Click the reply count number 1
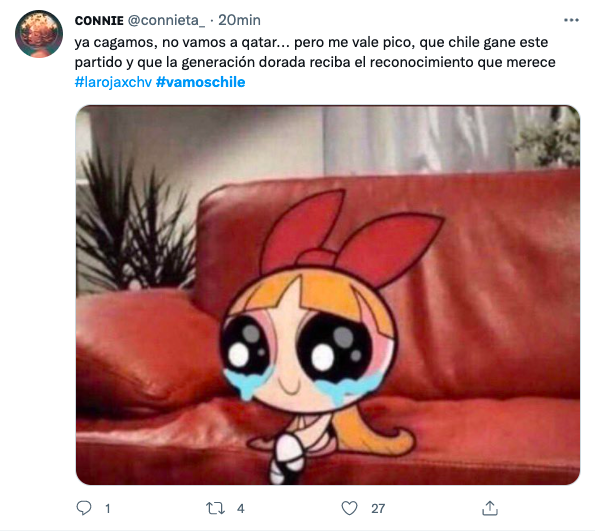Screen dimensions: 595x531 point(108,509)
